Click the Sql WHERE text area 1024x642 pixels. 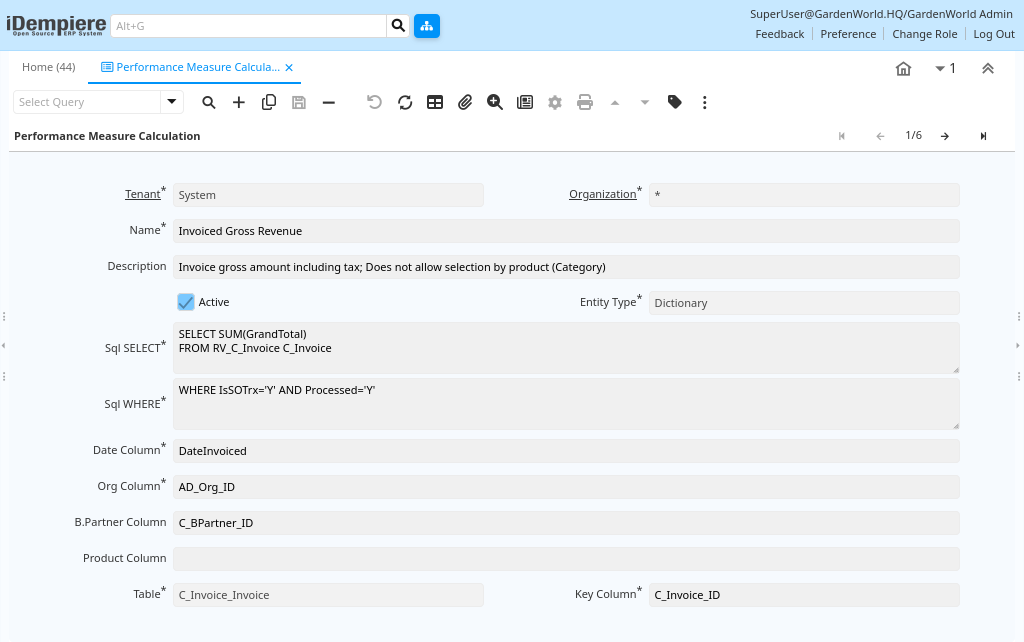[x=566, y=404]
